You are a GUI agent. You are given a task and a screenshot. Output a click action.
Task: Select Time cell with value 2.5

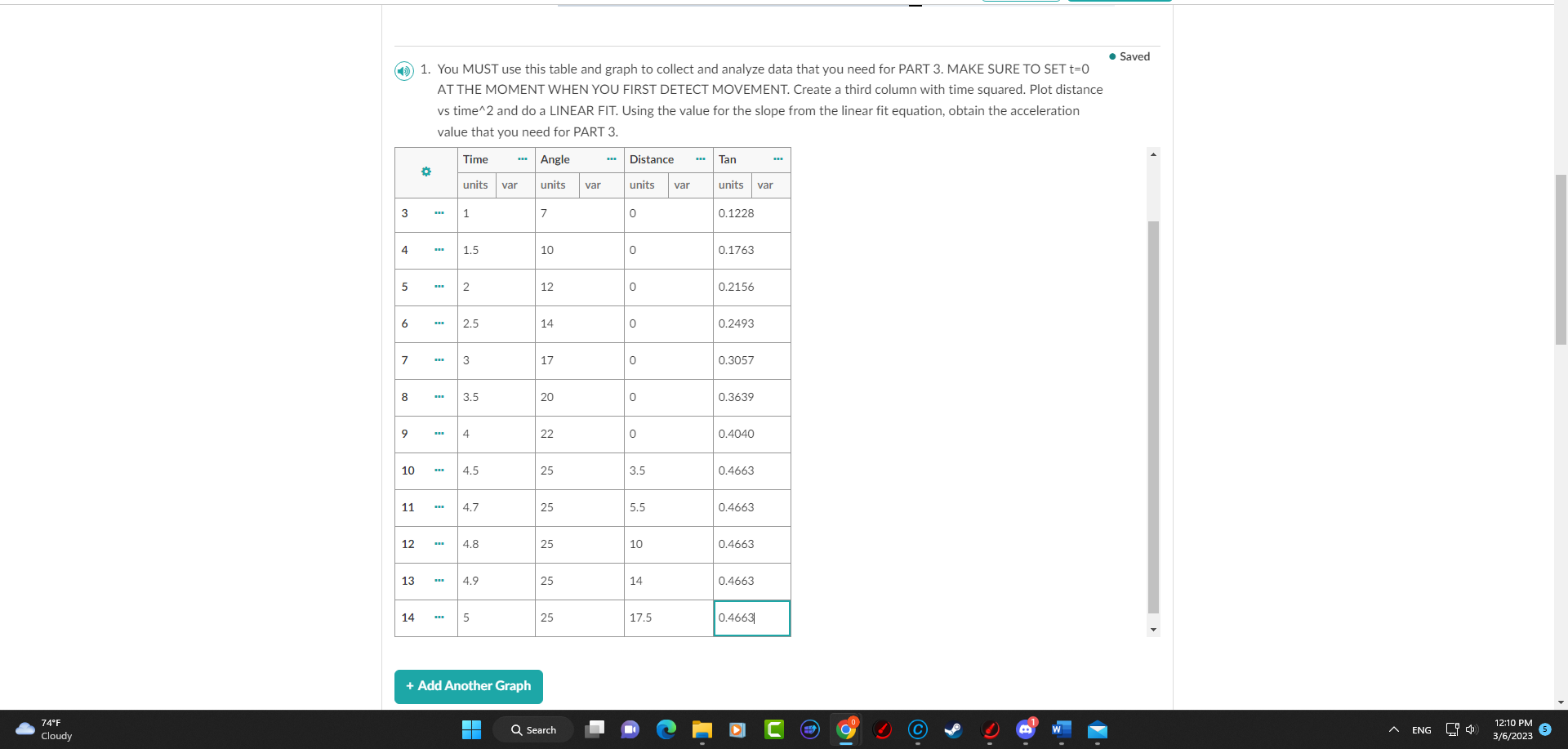(x=497, y=324)
